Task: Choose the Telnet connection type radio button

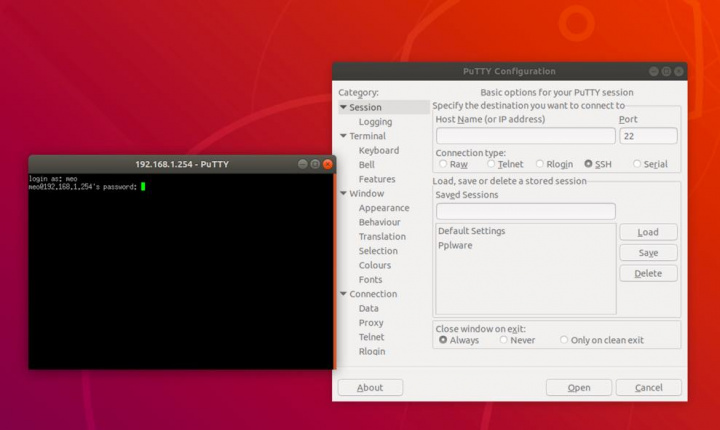Action: click(491, 164)
